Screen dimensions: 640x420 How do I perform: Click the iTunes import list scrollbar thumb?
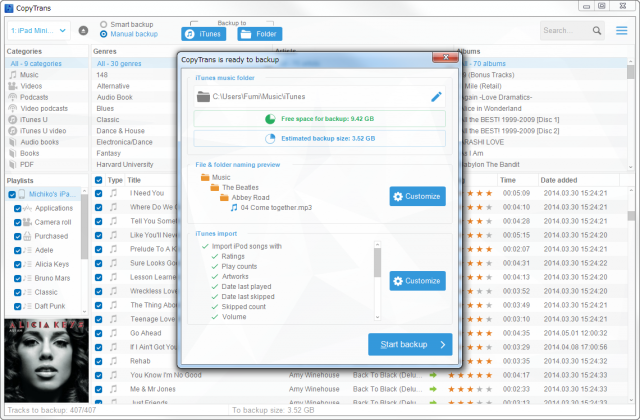pos(377,262)
